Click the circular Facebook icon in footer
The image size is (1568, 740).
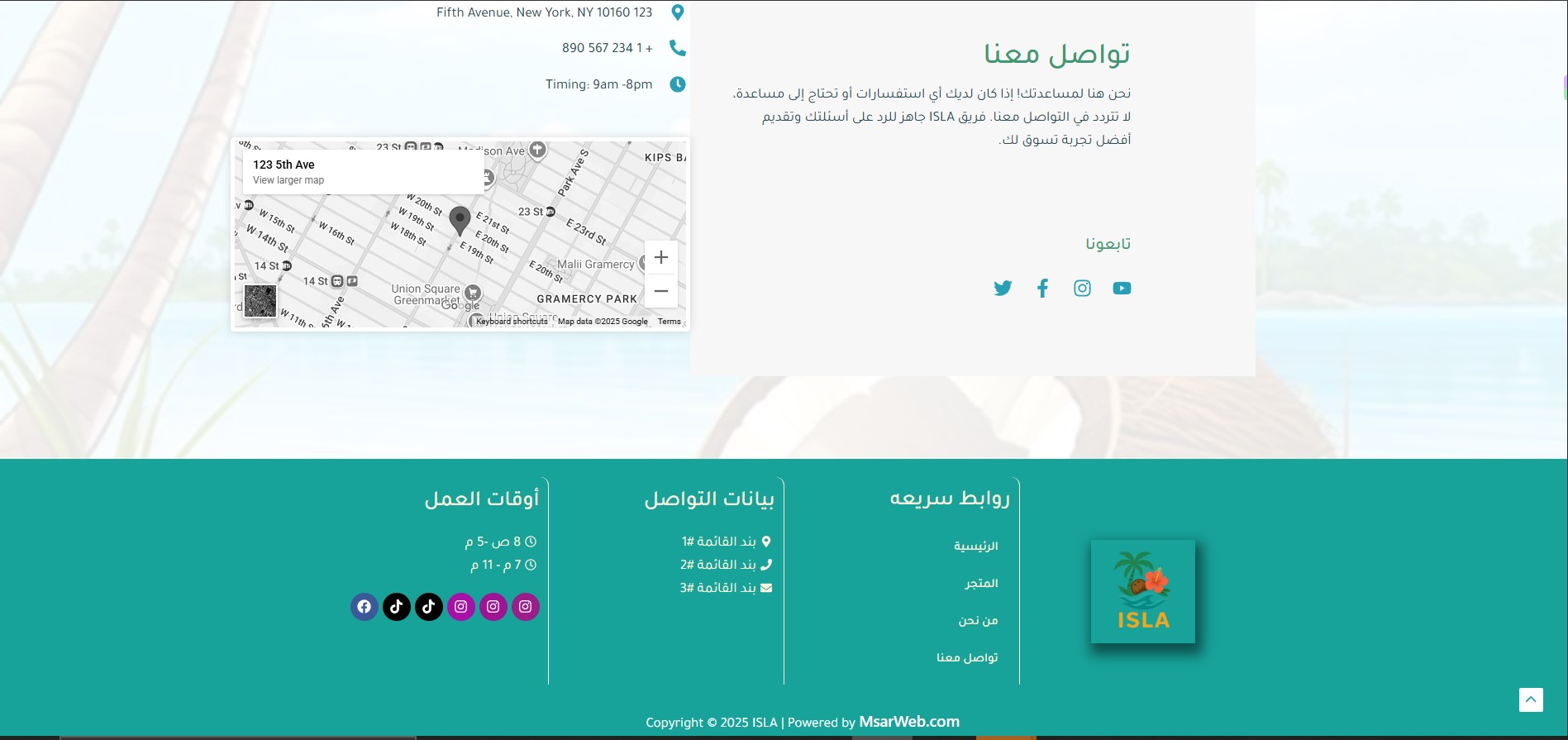(x=365, y=607)
